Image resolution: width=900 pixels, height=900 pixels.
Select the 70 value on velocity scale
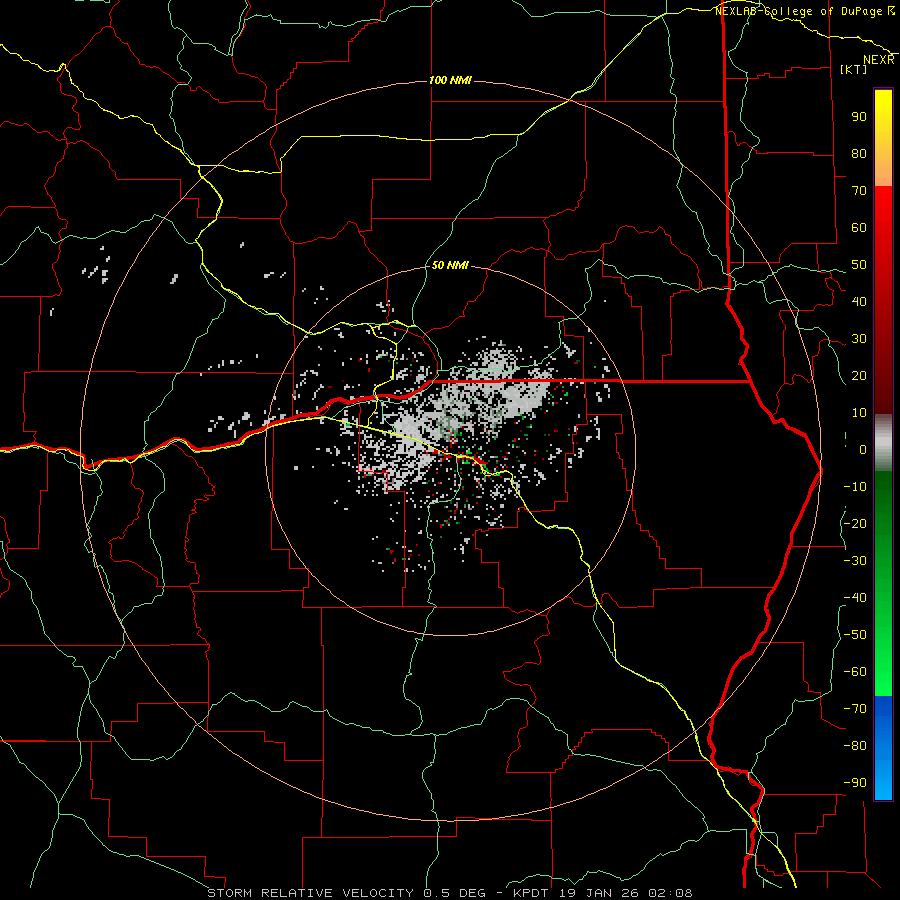pos(859,191)
